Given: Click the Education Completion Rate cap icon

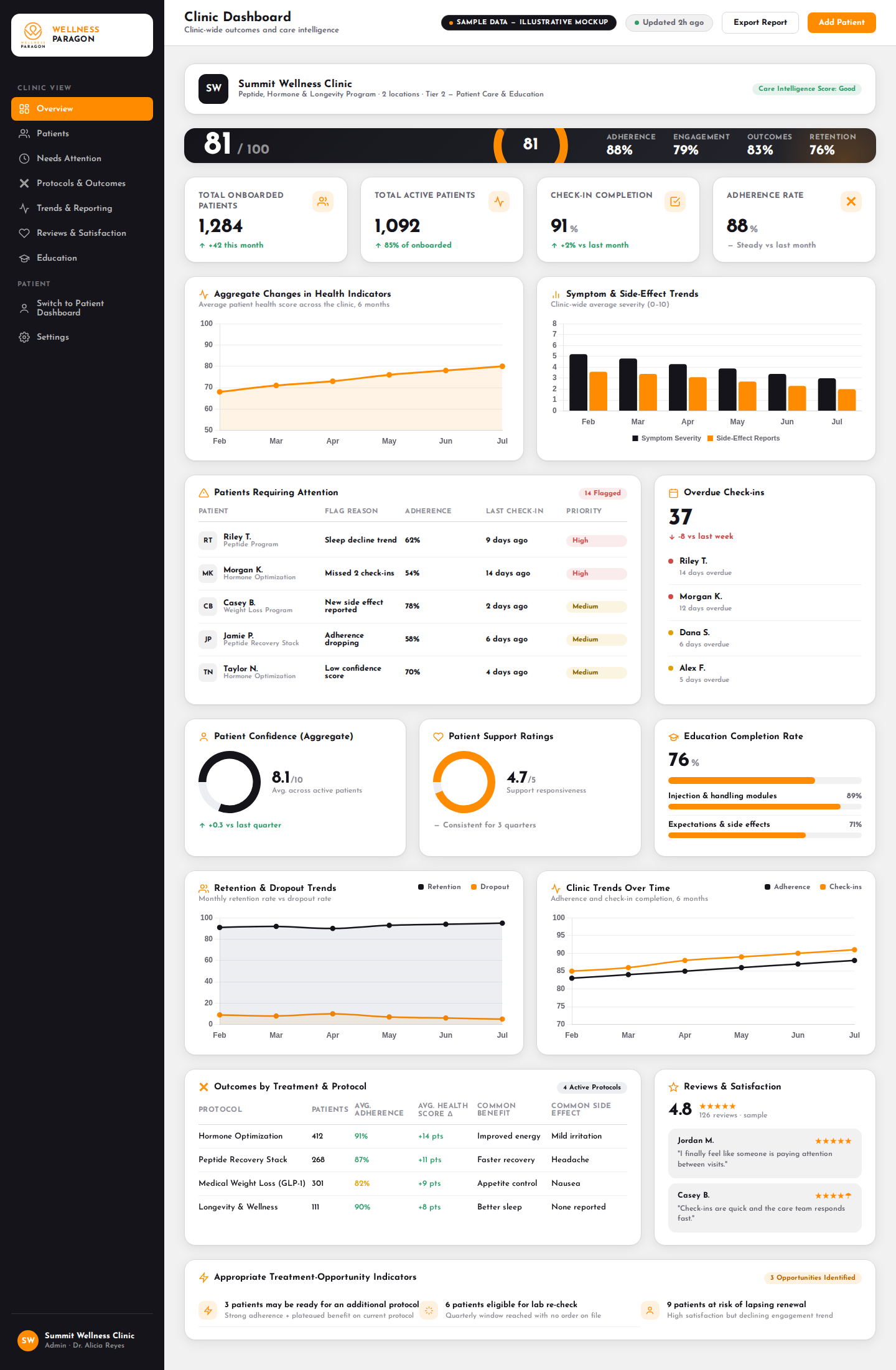Looking at the screenshot, I should (x=673, y=737).
